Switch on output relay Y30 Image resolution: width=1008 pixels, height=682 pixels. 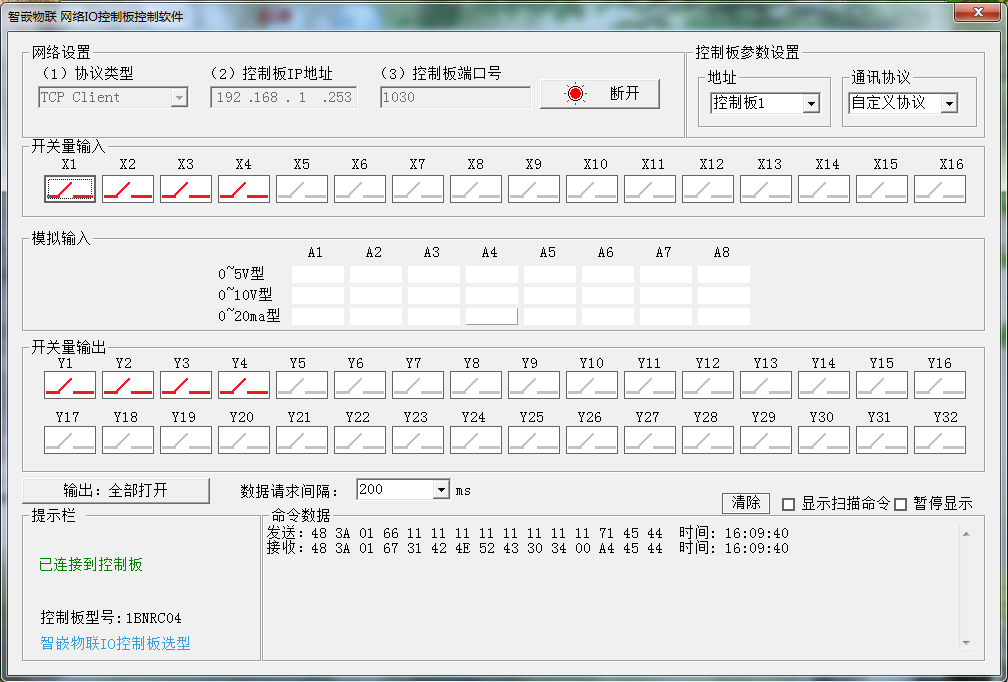tap(824, 440)
